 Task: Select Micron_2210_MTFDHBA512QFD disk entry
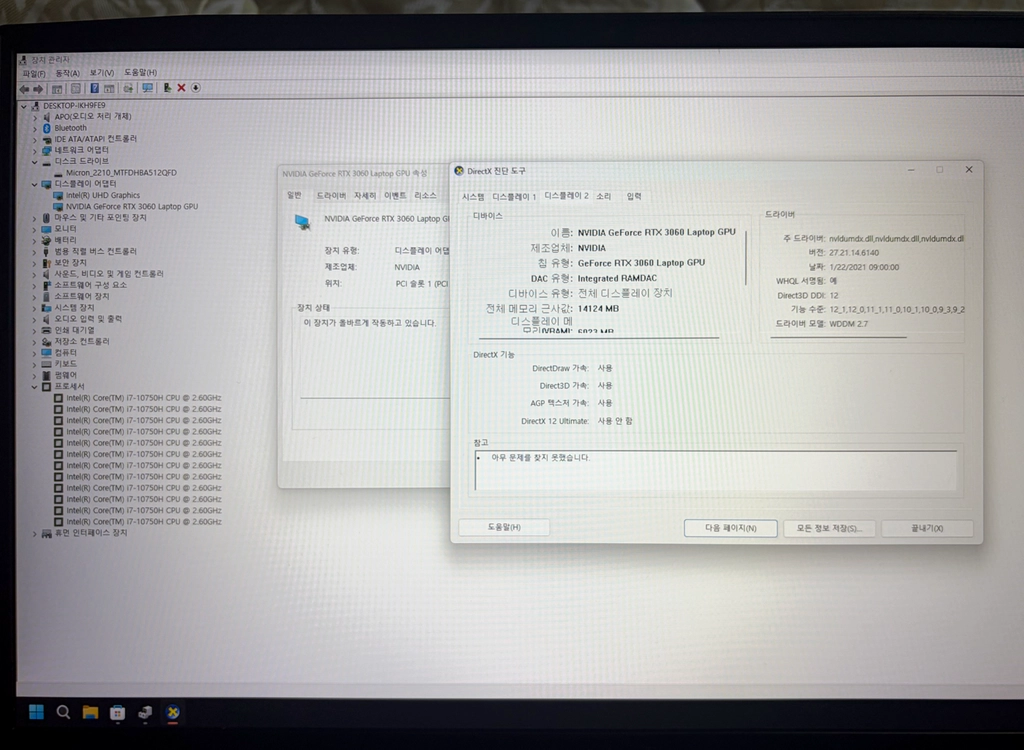(x=121, y=173)
